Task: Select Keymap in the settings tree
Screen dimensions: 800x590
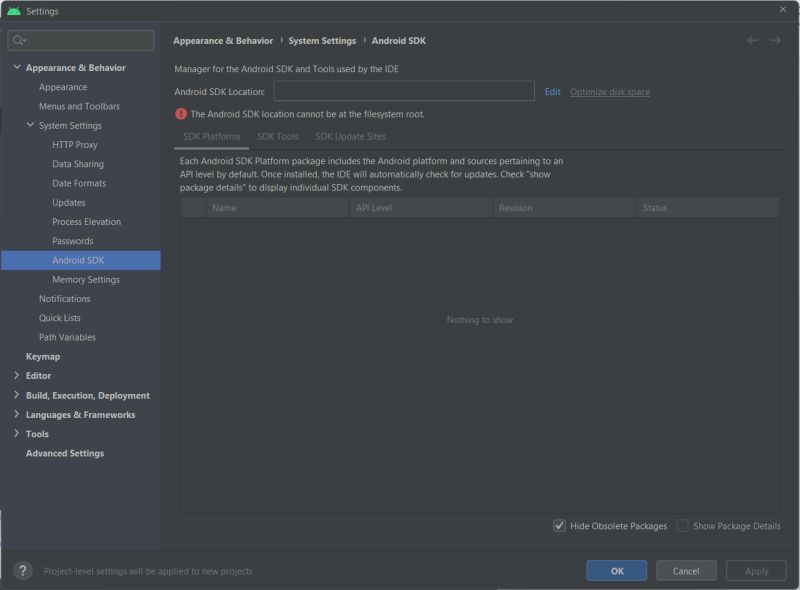Action: (x=42, y=356)
